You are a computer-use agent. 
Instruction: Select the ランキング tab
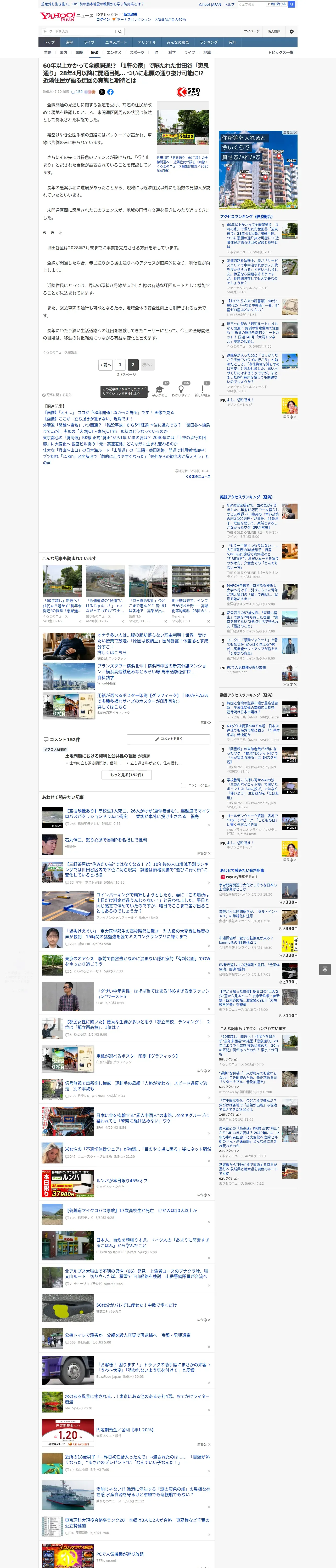coord(209,43)
